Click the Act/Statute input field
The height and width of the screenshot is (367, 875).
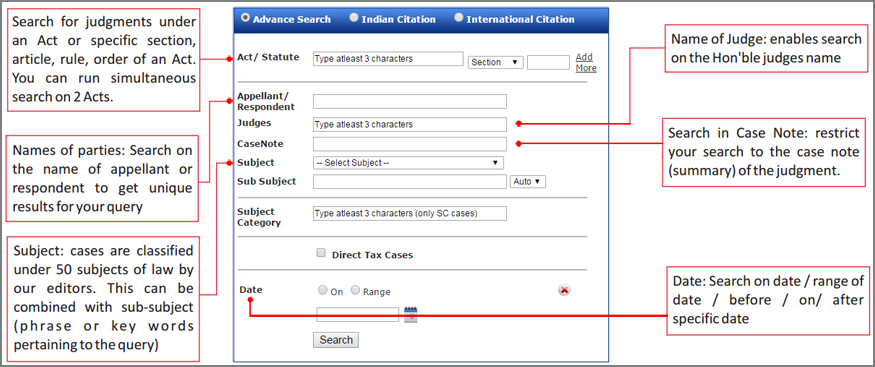(x=388, y=59)
